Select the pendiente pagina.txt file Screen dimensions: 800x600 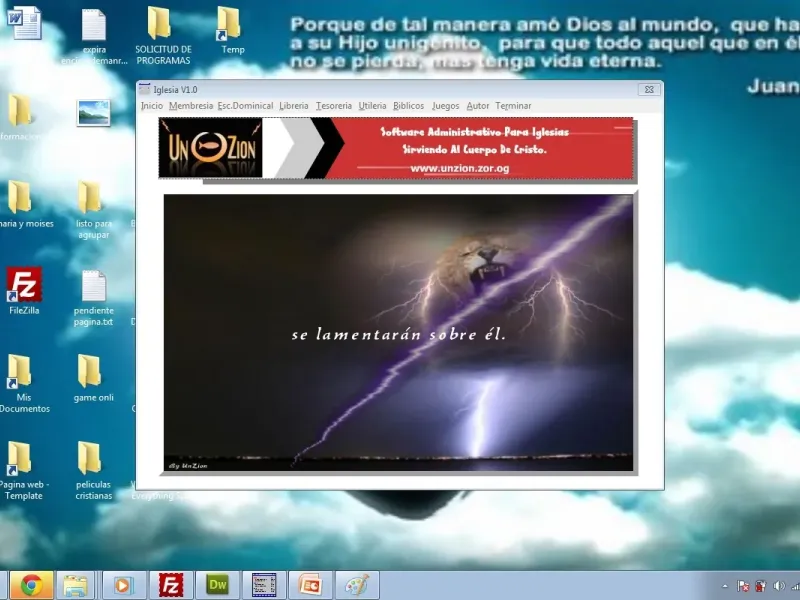[94, 298]
